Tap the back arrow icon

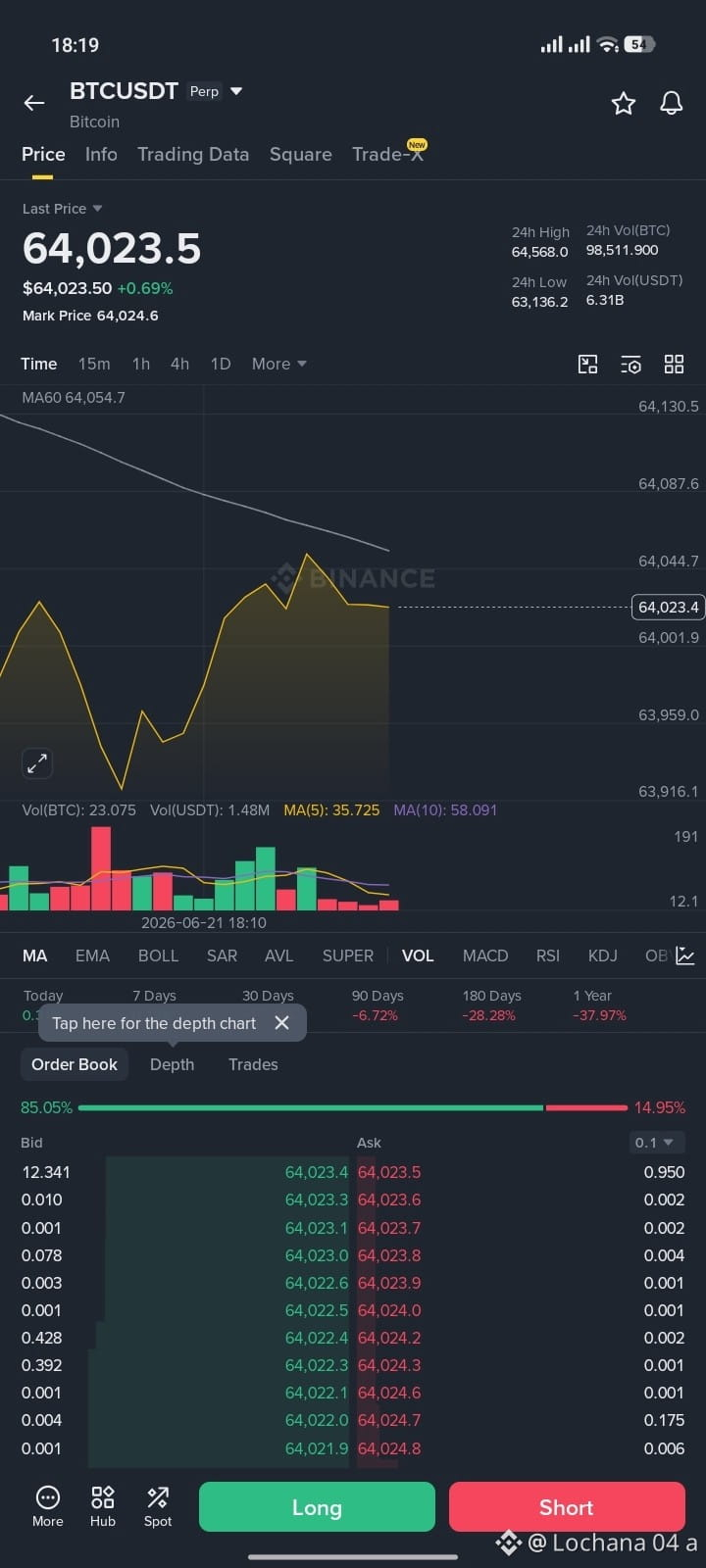tap(34, 103)
